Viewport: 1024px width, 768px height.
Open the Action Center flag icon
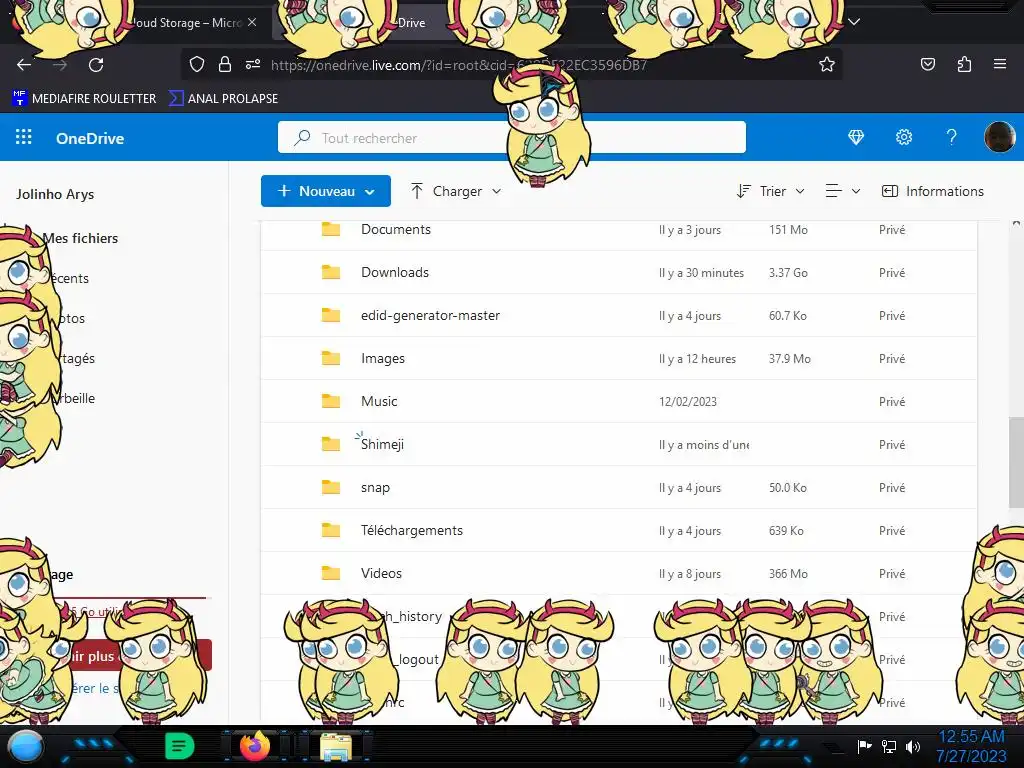(865, 746)
